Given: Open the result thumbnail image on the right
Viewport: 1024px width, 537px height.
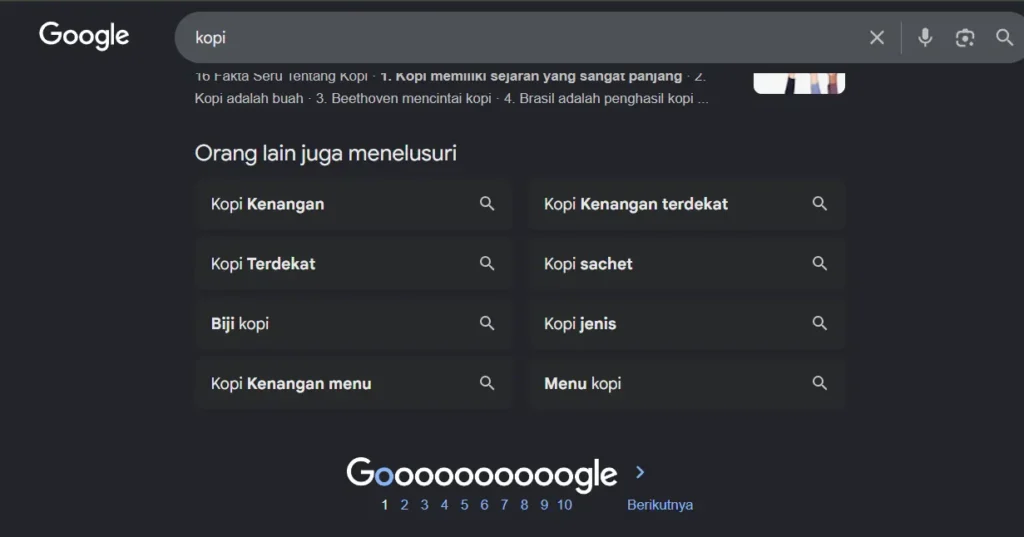Looking at the screenshot, I should pos(799,83).
